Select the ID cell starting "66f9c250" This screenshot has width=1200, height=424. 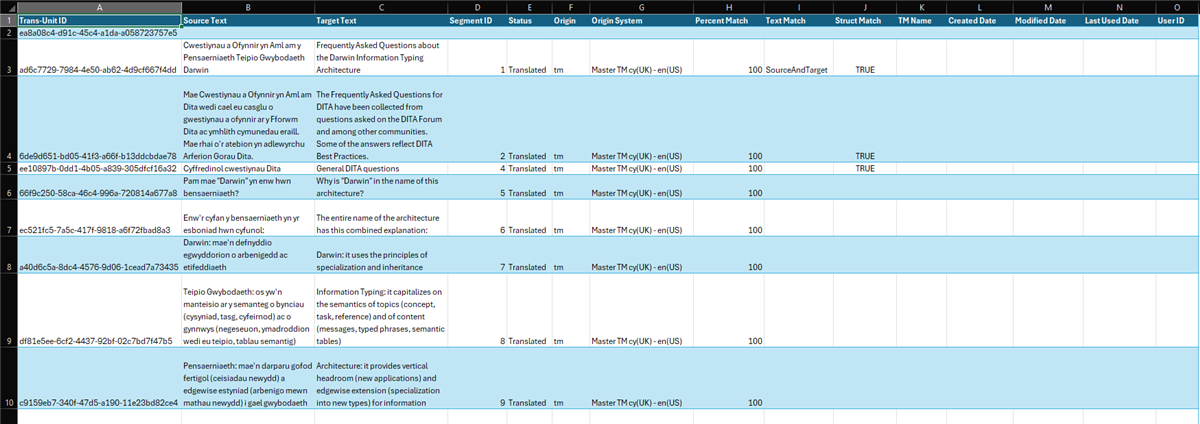pyautogui.click(x=99, y=187)
